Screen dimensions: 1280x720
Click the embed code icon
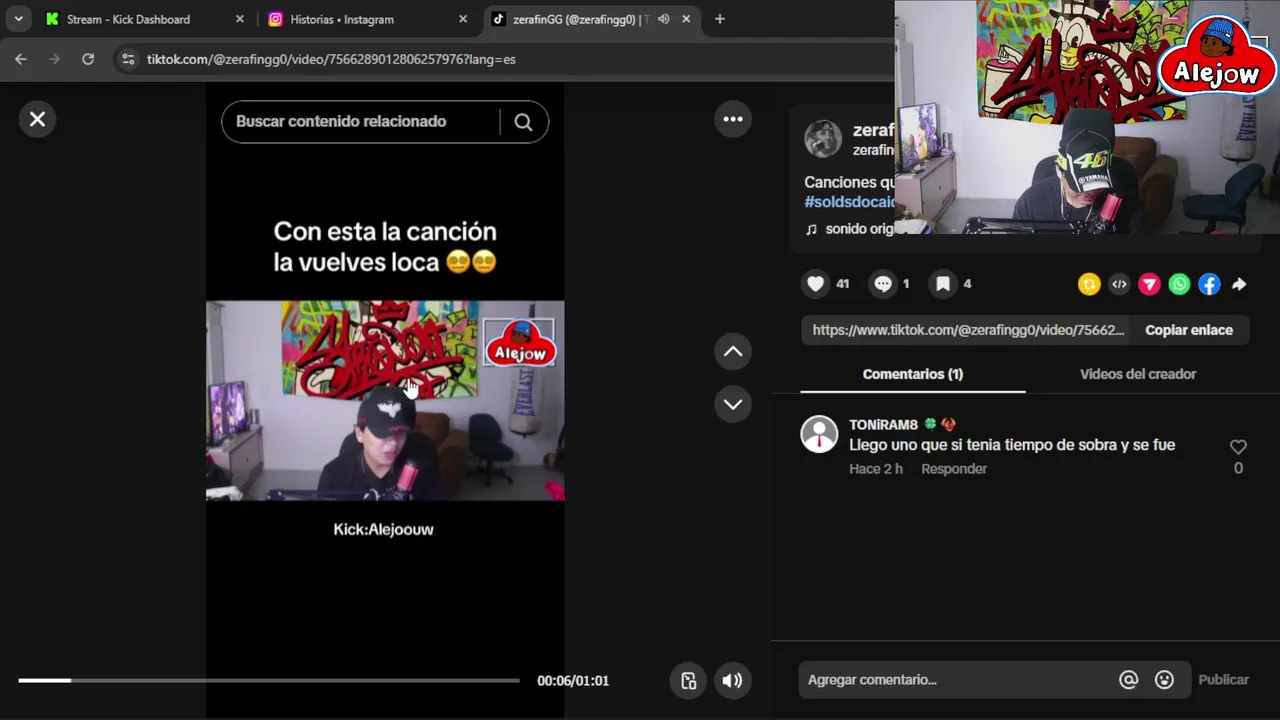pyautogui.click(x=1119, y=284)
